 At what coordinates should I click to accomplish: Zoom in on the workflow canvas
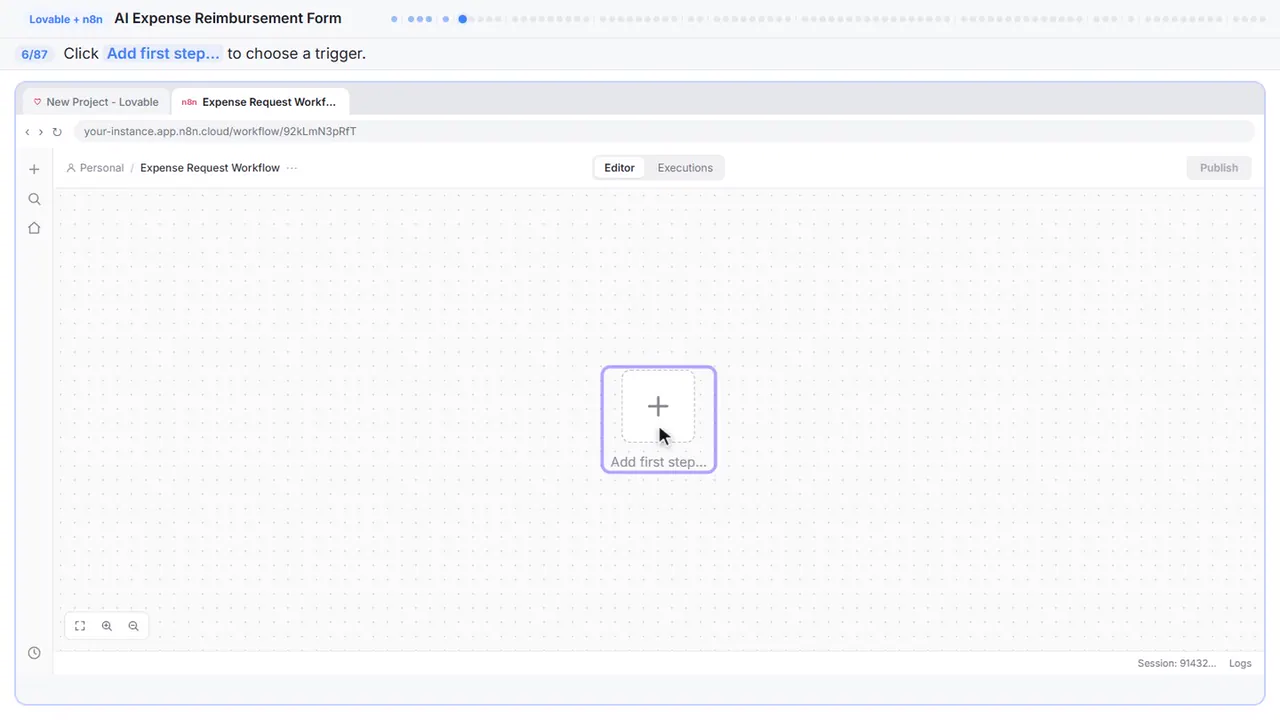coord(107,626)
